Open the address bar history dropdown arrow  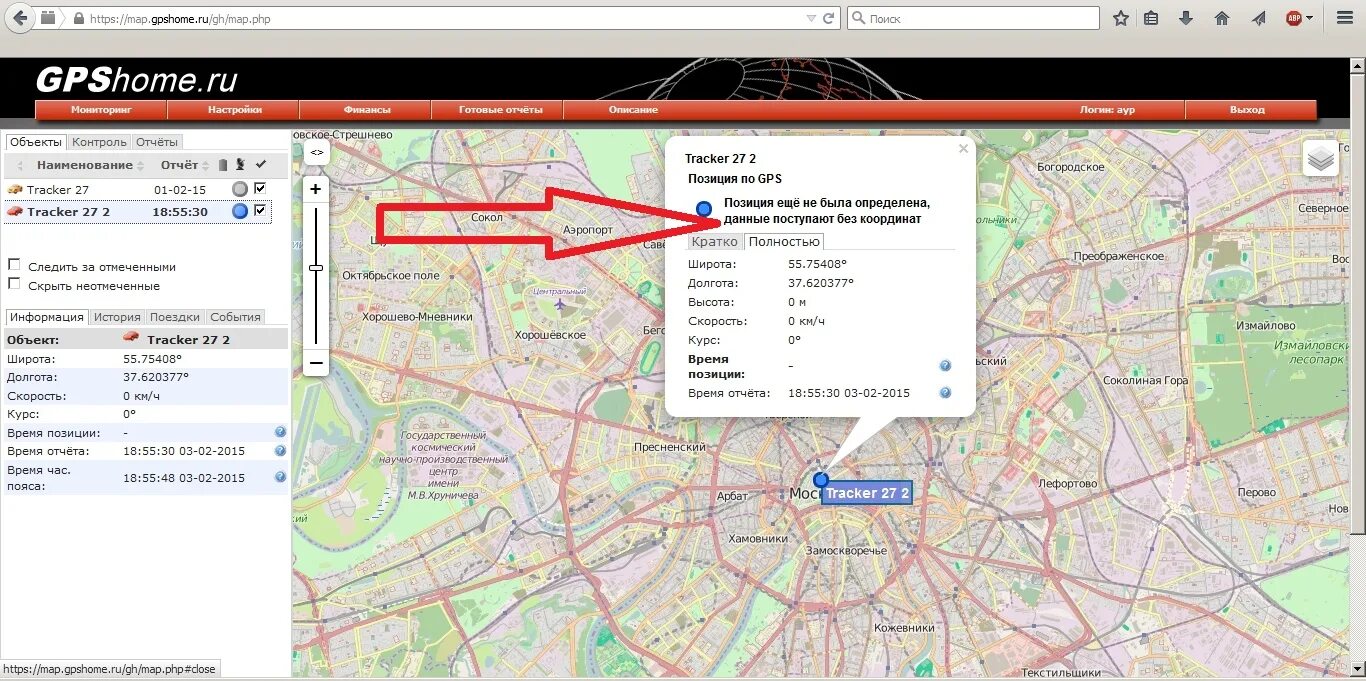point(811,19)
